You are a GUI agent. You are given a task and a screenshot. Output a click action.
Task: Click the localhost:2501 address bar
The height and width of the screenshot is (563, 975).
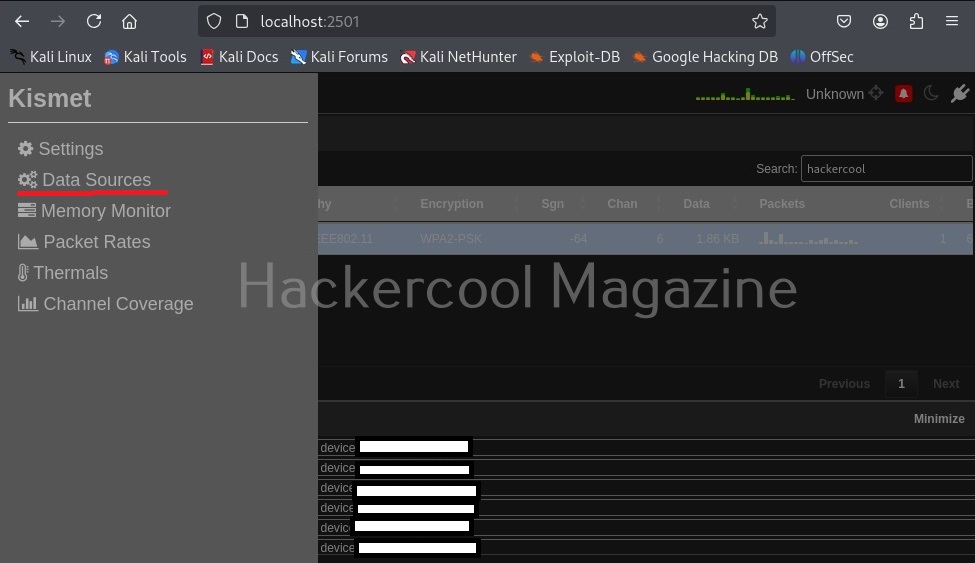coord(486,22)
